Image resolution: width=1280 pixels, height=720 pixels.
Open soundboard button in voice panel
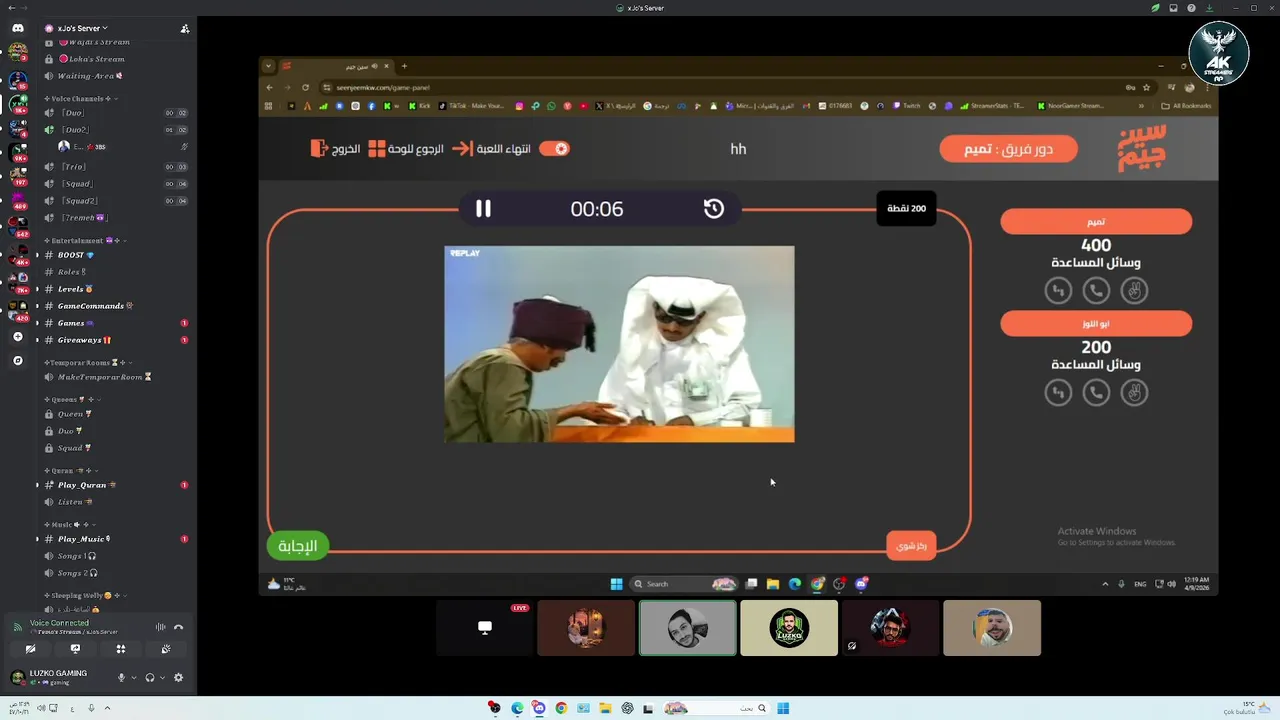165,649
